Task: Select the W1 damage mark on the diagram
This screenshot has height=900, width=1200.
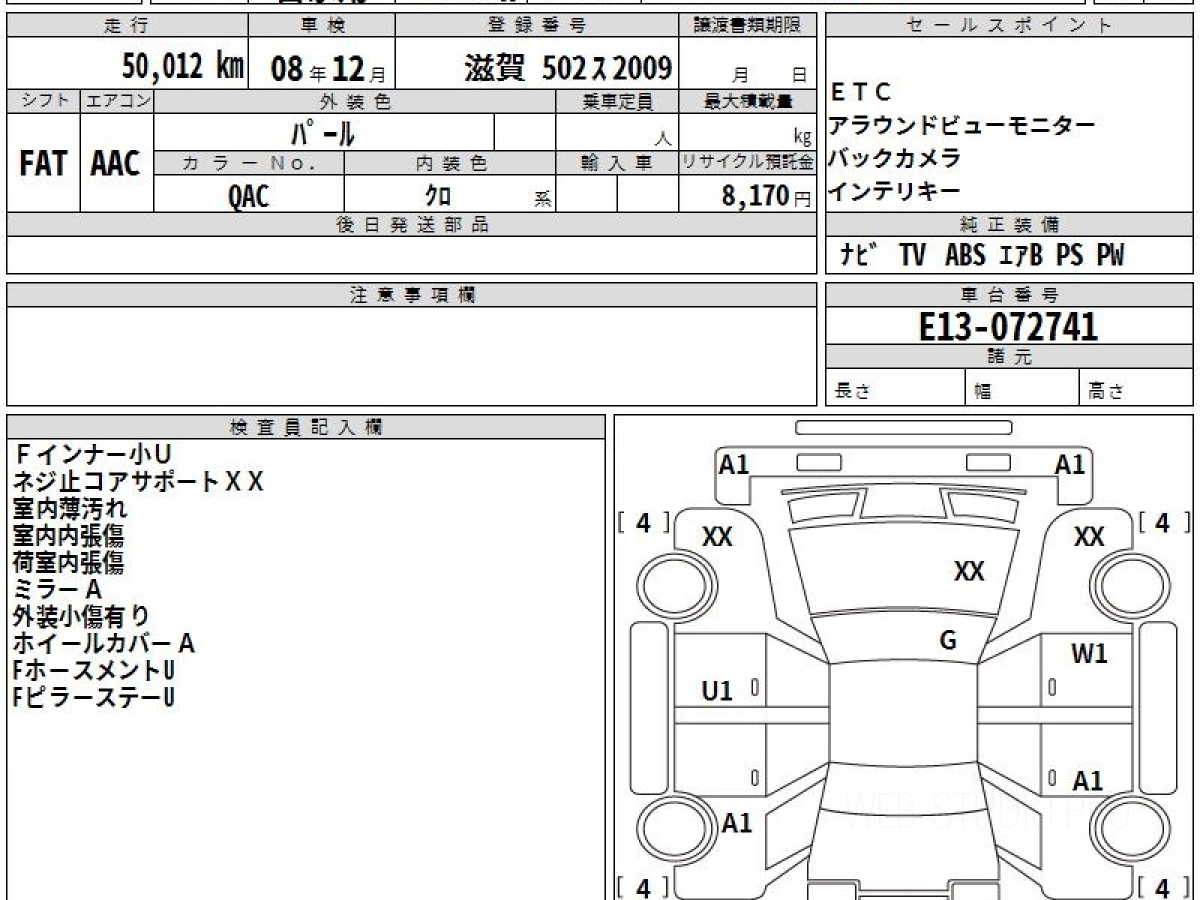Action: coord(1089,655)
